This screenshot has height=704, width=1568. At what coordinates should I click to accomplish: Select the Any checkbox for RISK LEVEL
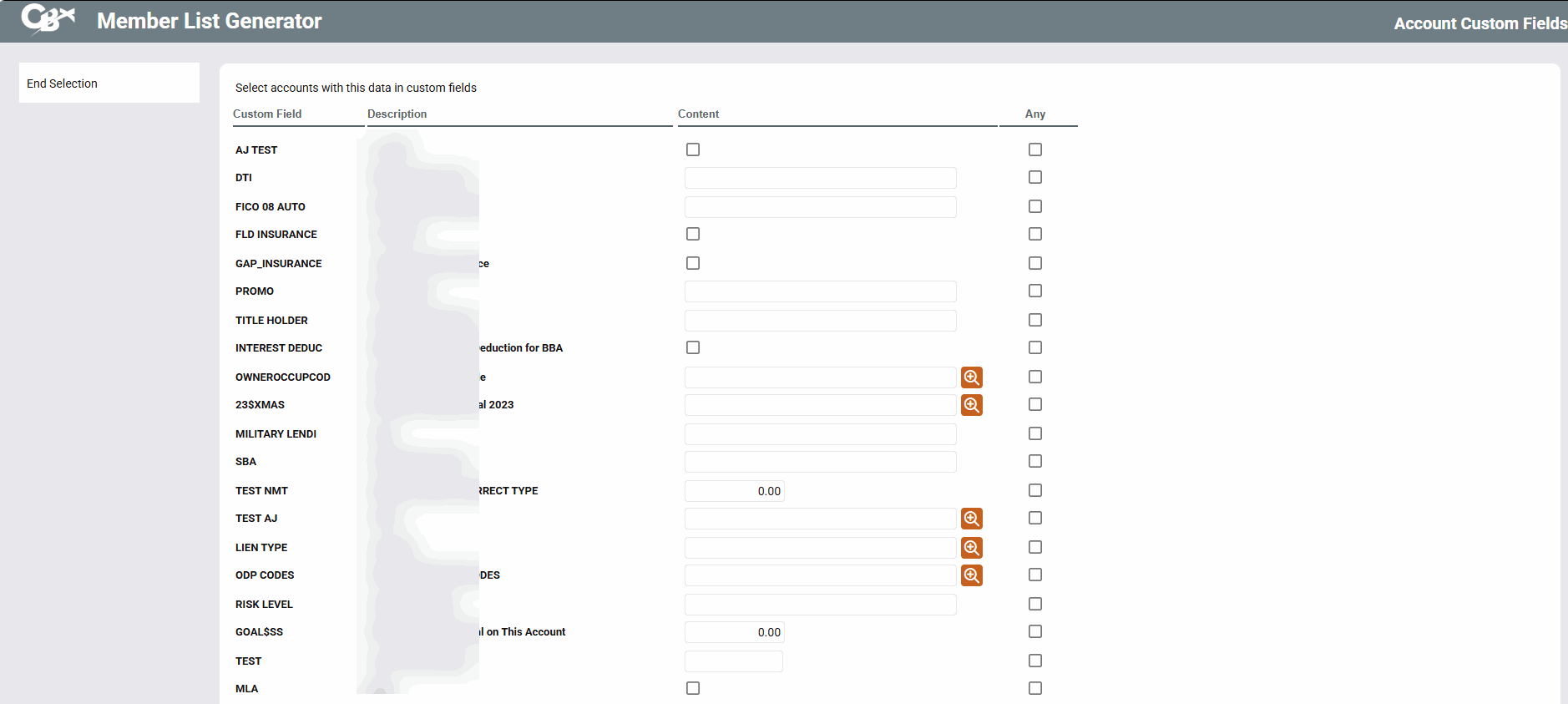(x=1035, y=604)
